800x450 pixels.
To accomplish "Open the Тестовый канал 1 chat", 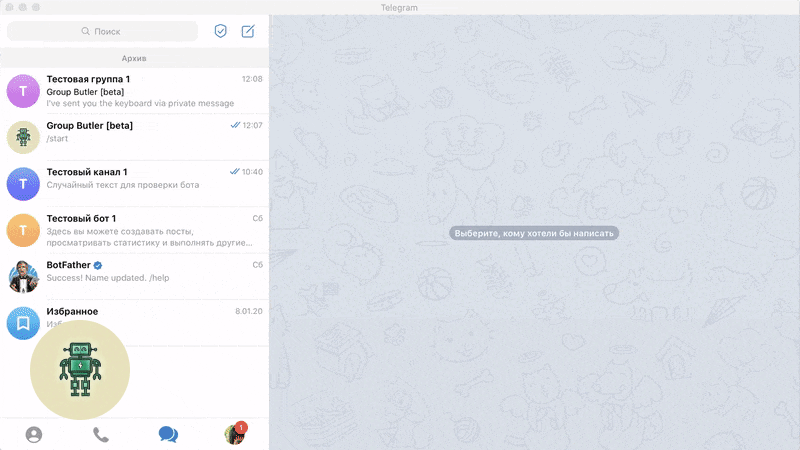I will coord(134,184).
